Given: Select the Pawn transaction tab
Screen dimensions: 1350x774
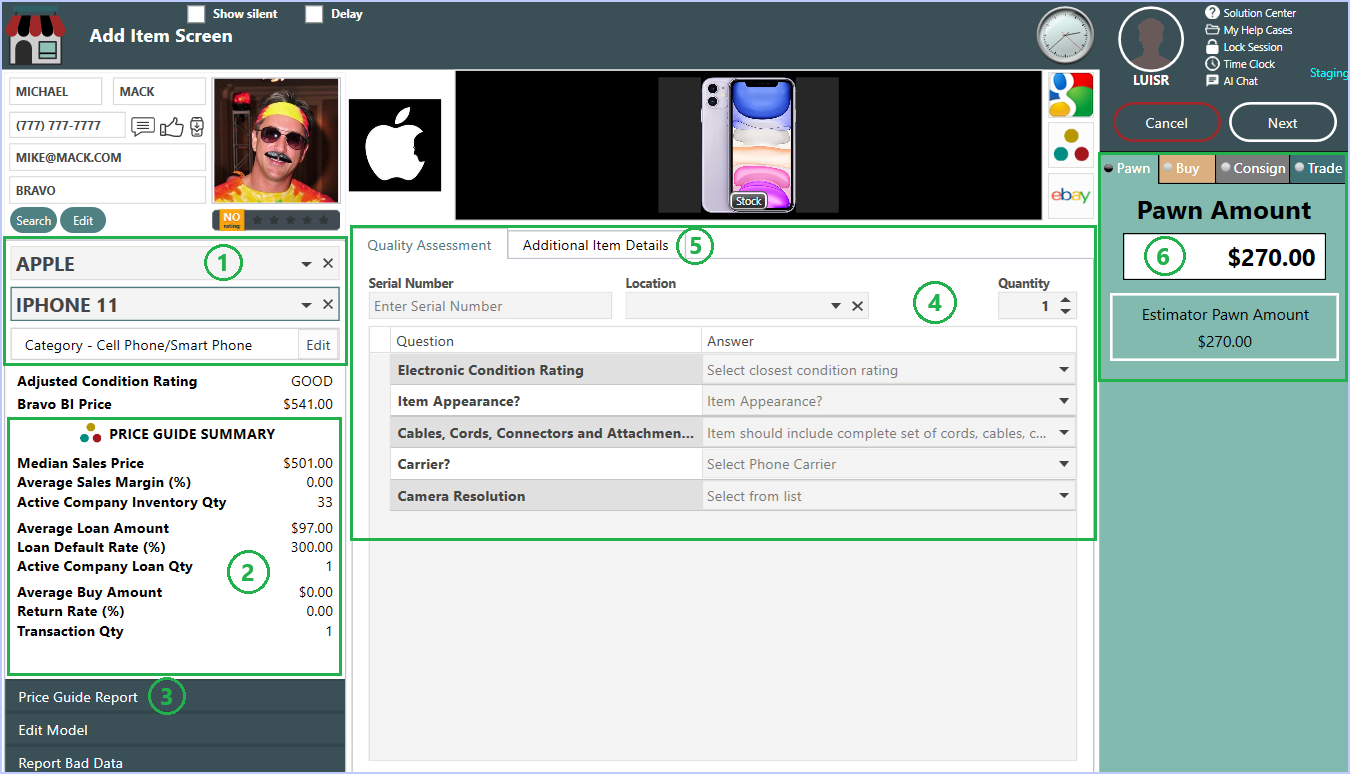Looking at the screenshot, I should pyautogui.click(x=1128, y=169).
